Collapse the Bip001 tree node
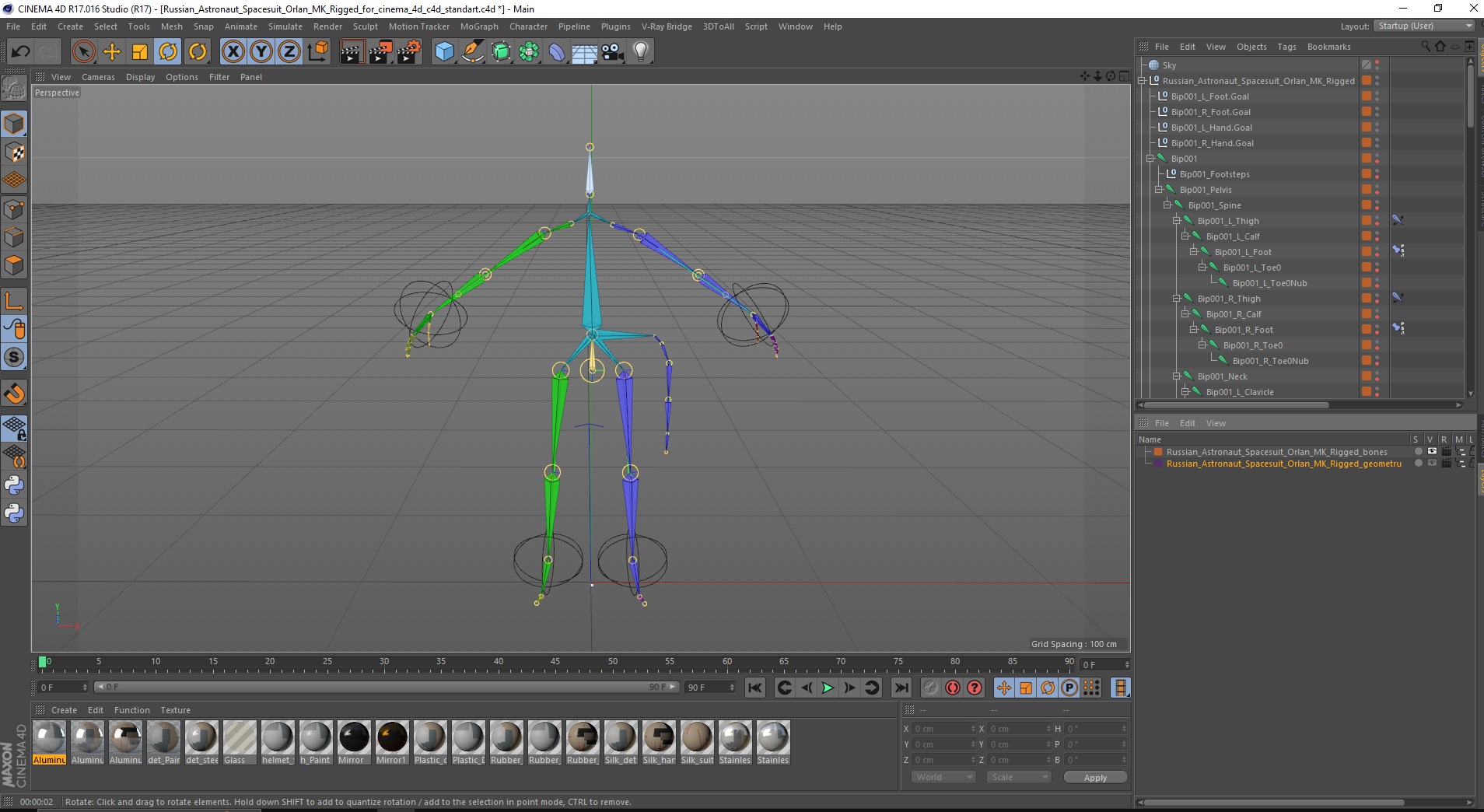 (1150, 158)
